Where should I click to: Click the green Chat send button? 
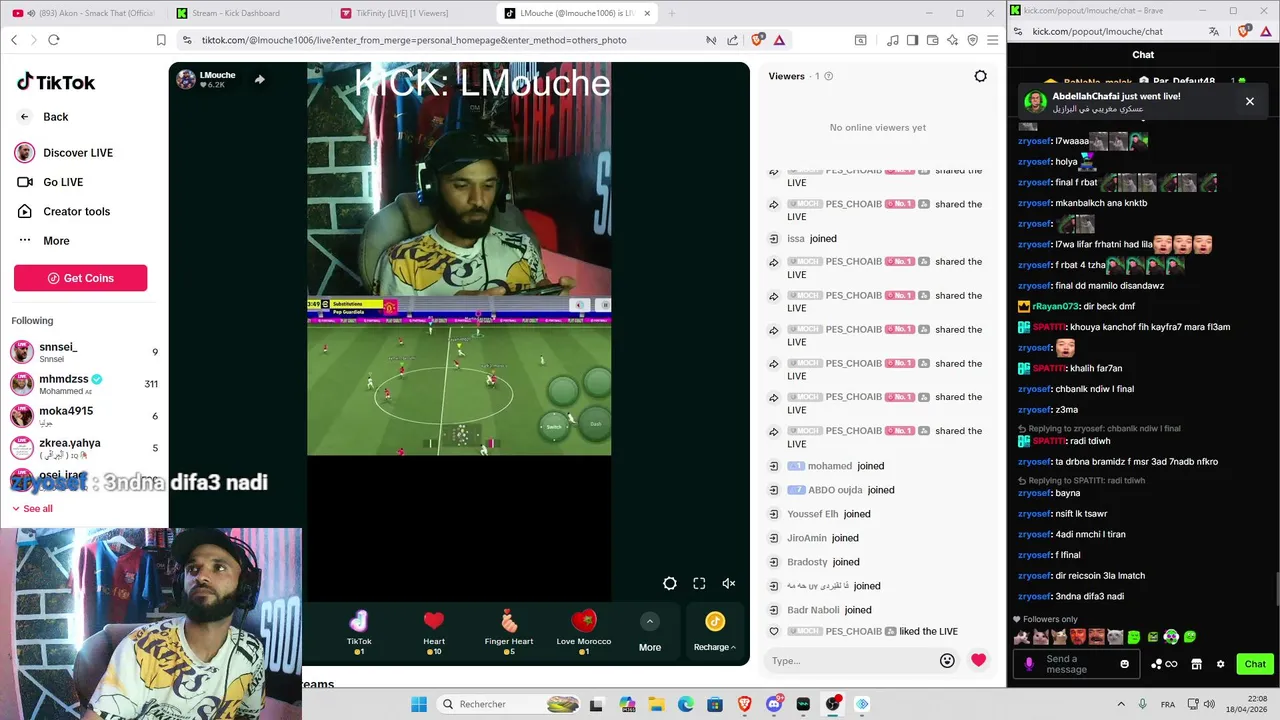tap(1255, 664)
